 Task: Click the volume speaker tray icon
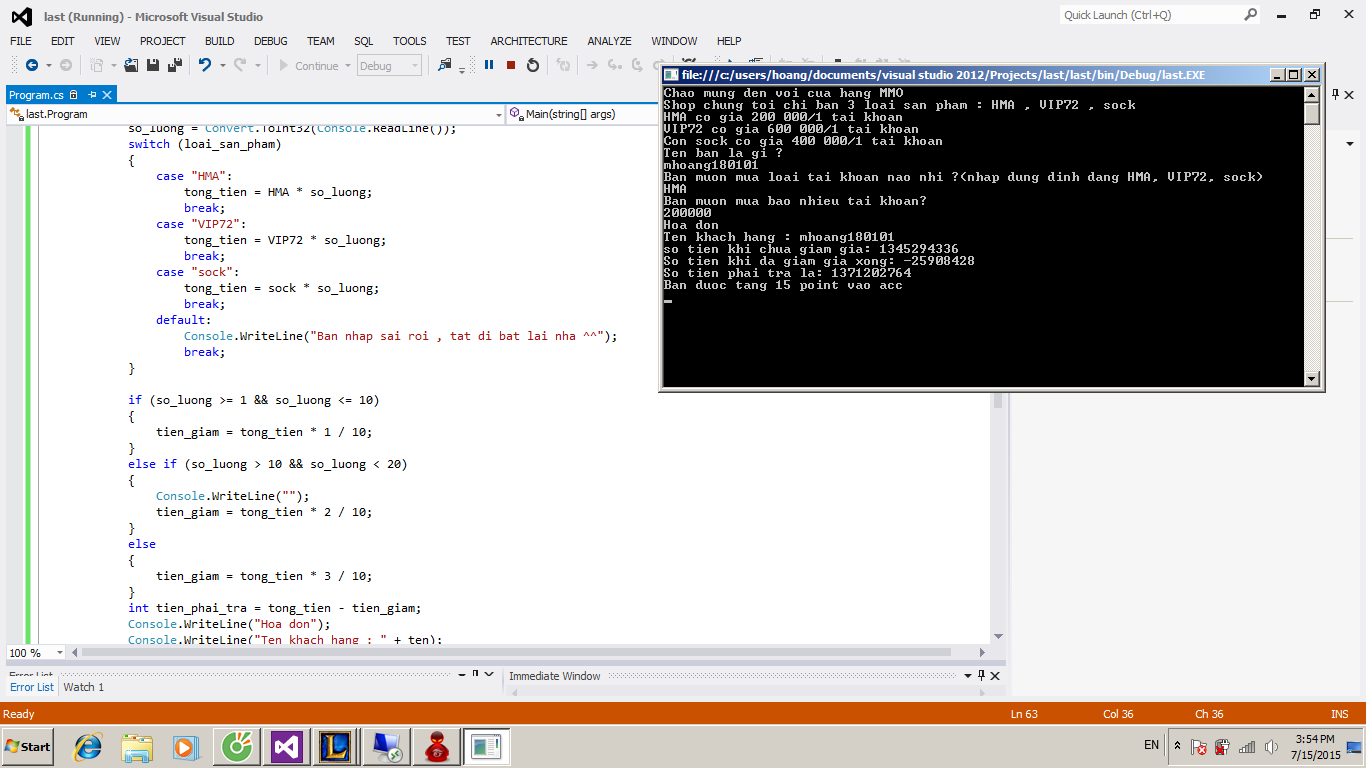(1271, 747)
